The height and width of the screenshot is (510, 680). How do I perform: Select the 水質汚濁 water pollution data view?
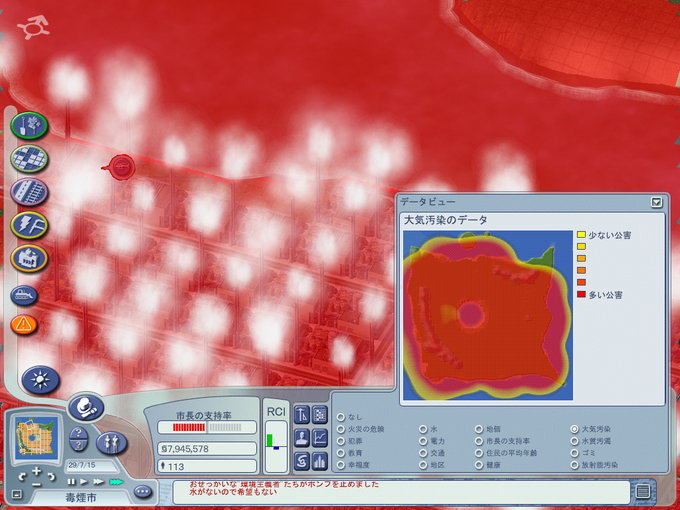pyautogui.click(x=575, y=441)
